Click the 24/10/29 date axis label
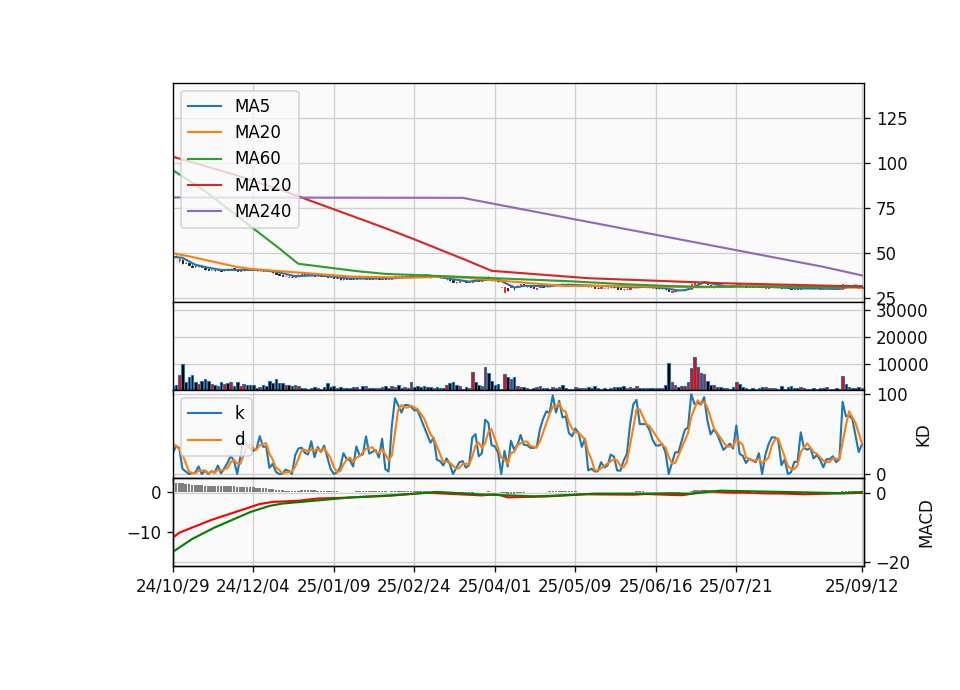This screenshot has width=960, height=690. 173,586
